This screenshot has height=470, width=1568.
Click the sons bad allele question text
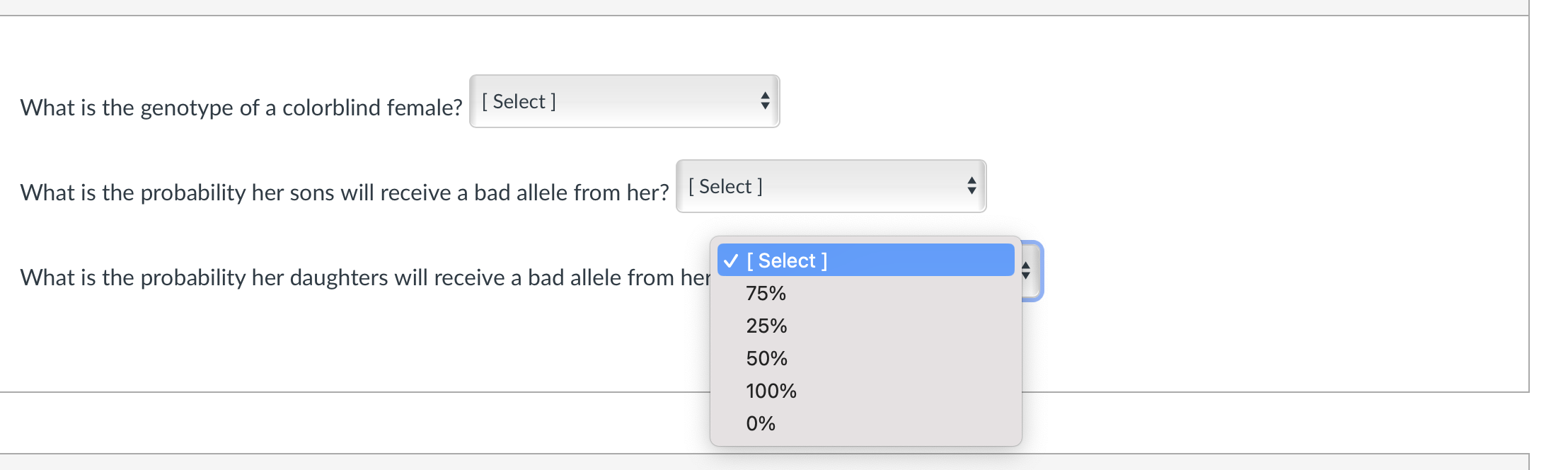(x=344, y=193)
